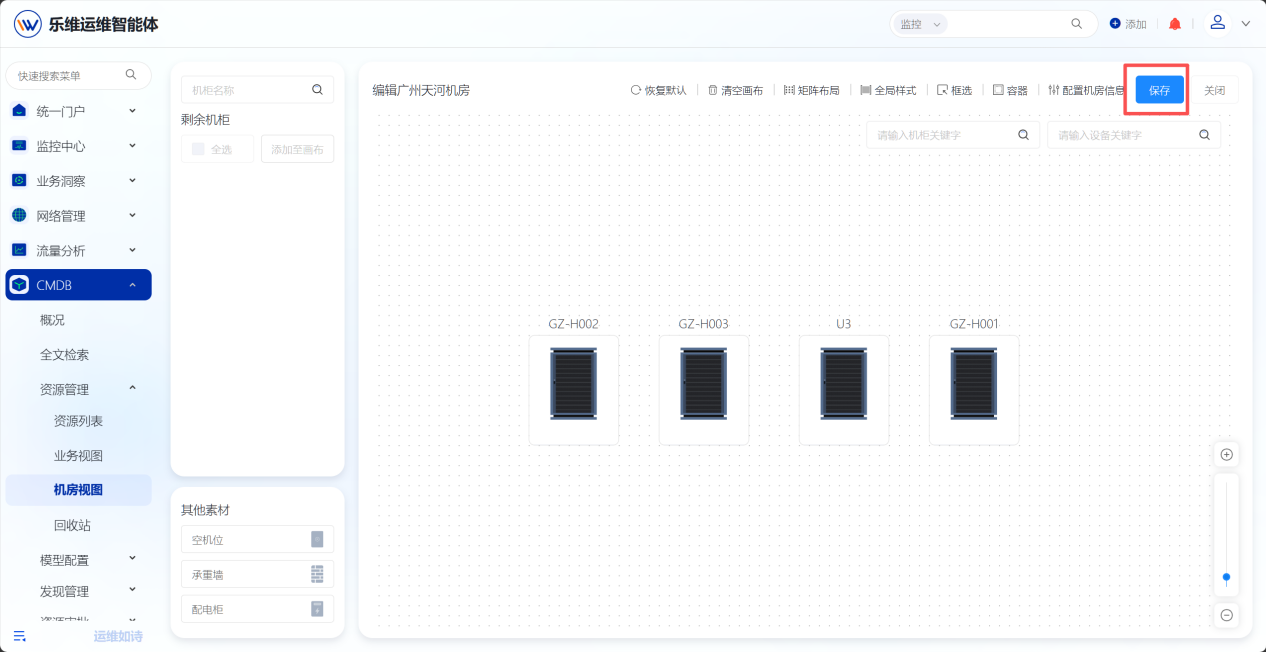Select the 空机位 material icon
The height and width of the screenshot is (652, 1266).
click(317, 540)
